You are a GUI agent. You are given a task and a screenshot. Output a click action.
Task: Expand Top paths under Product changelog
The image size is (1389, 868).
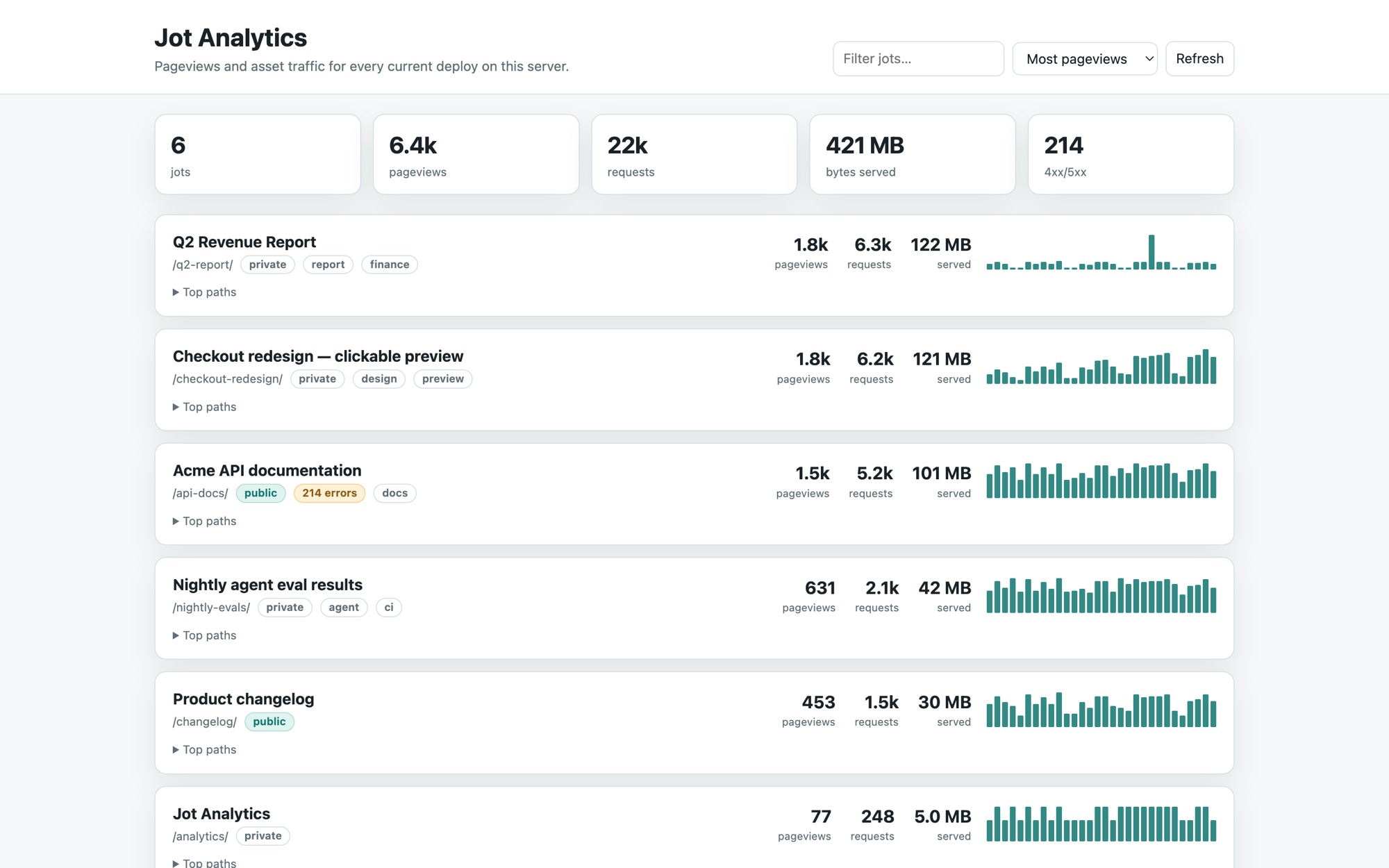[204, 750]
